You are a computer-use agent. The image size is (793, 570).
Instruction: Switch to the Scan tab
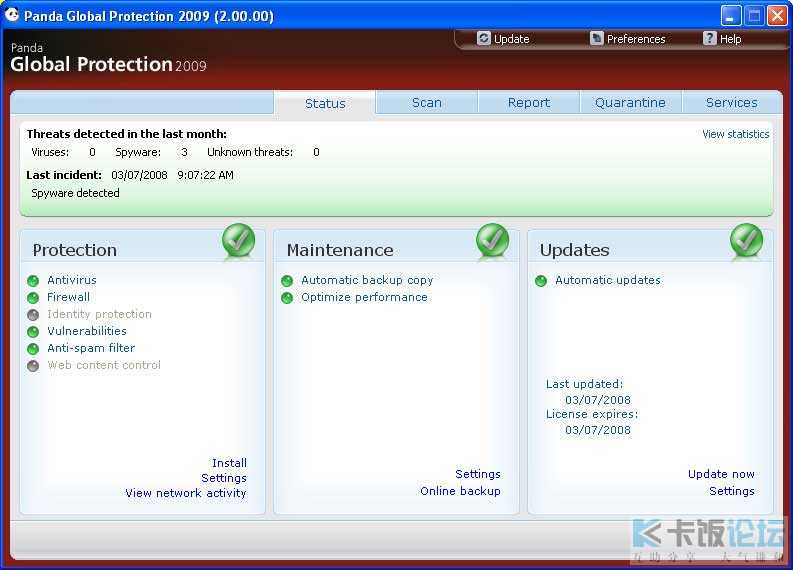click(x=427, y=103)
